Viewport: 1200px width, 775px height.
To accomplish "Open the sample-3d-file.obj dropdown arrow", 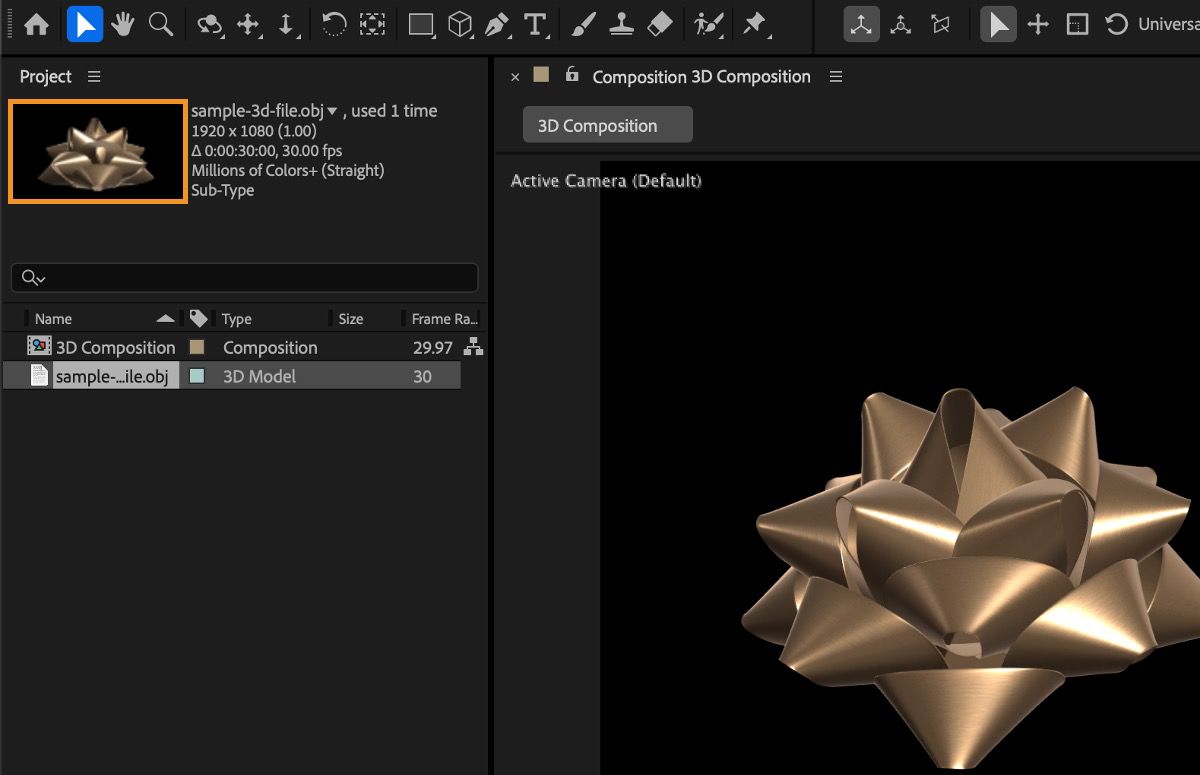I will pos(332,111).
